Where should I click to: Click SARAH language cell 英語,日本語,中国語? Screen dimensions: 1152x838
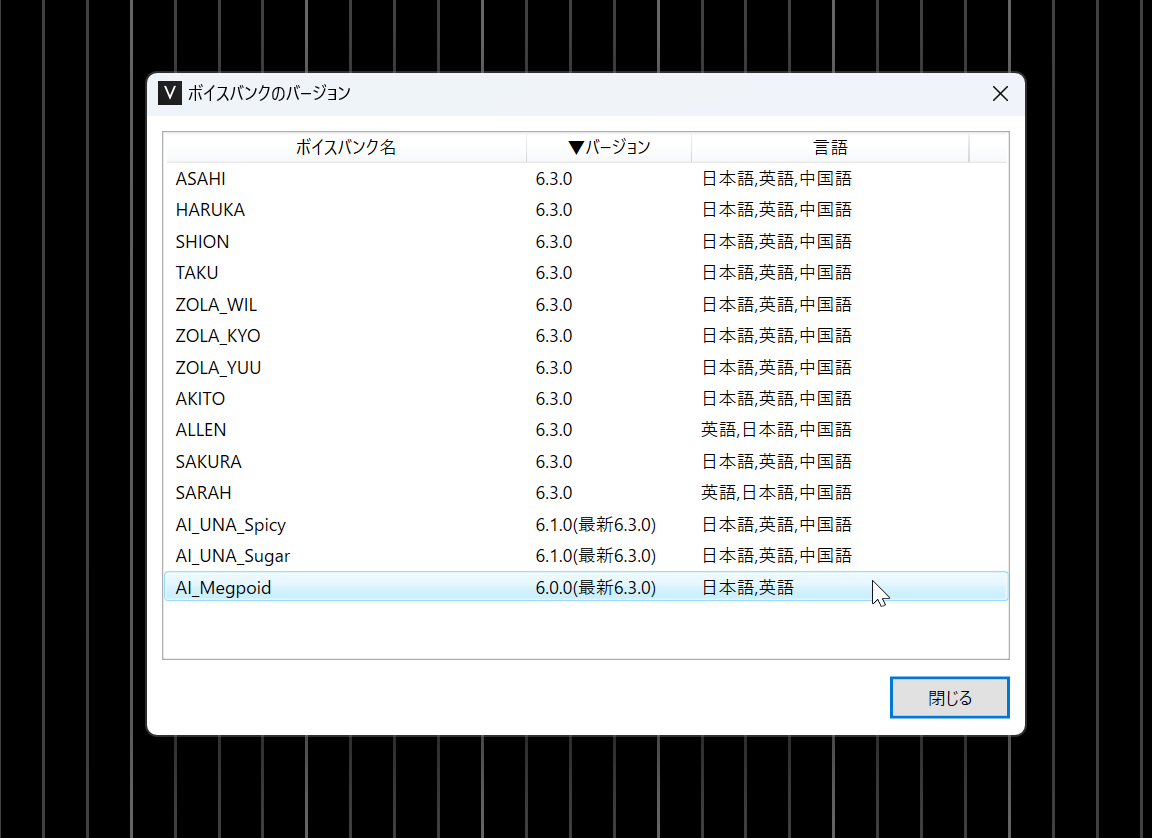[777, 493]
